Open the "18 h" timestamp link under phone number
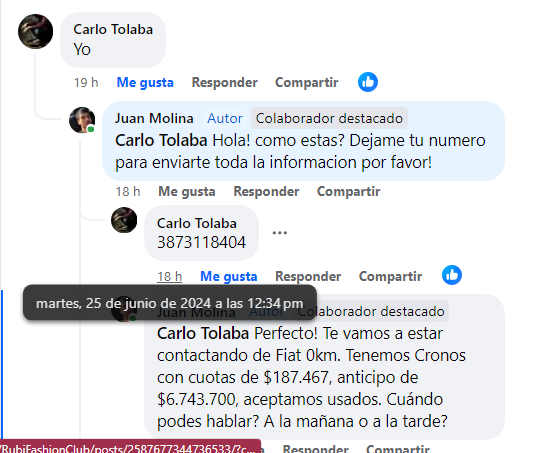This screenshot has width=539, height=453. click(x=169, y=276)
